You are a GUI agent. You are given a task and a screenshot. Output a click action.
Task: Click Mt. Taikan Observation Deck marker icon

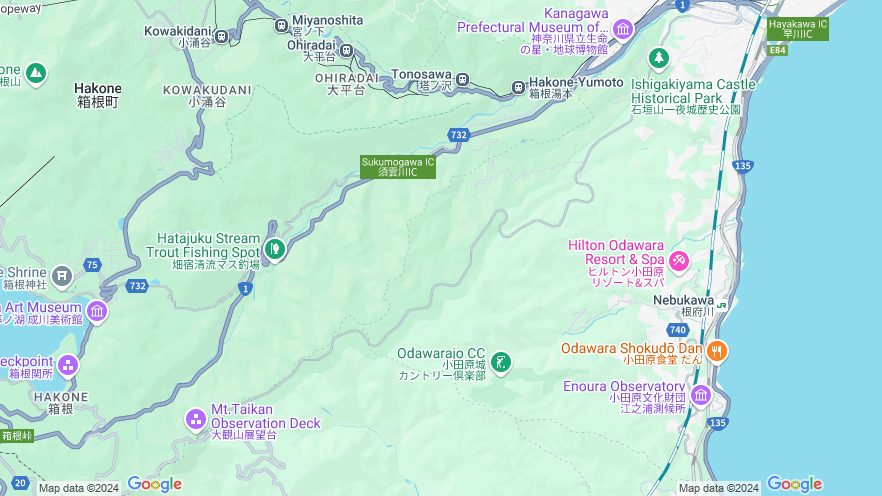[x=196, y=419]
